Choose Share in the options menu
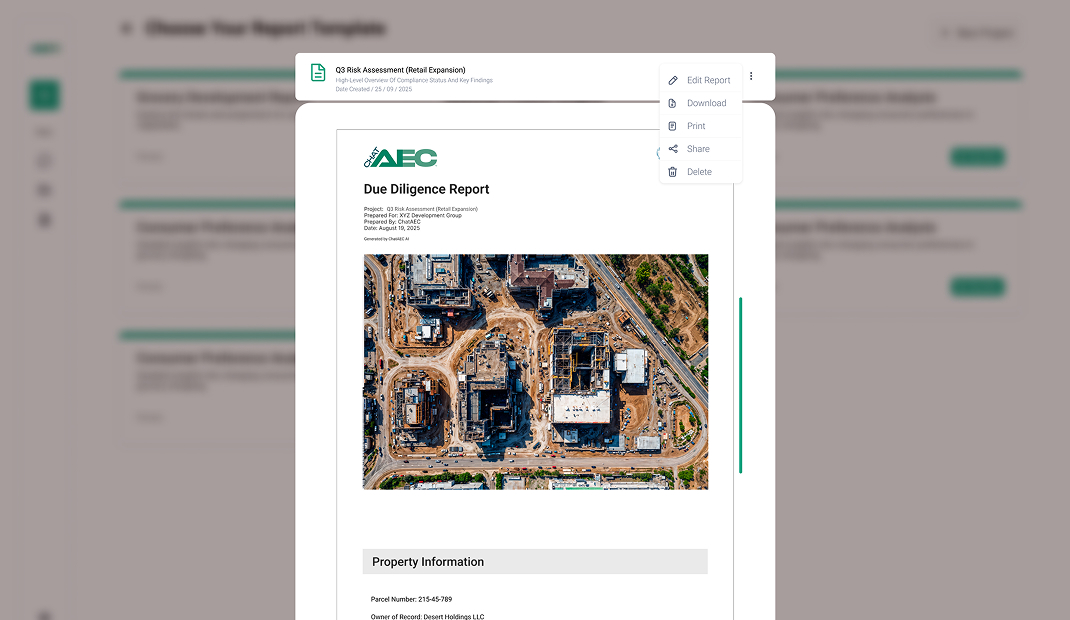The height and width of the screenshot is (620, 1070). pyautogui.click(x=701, y=149)
